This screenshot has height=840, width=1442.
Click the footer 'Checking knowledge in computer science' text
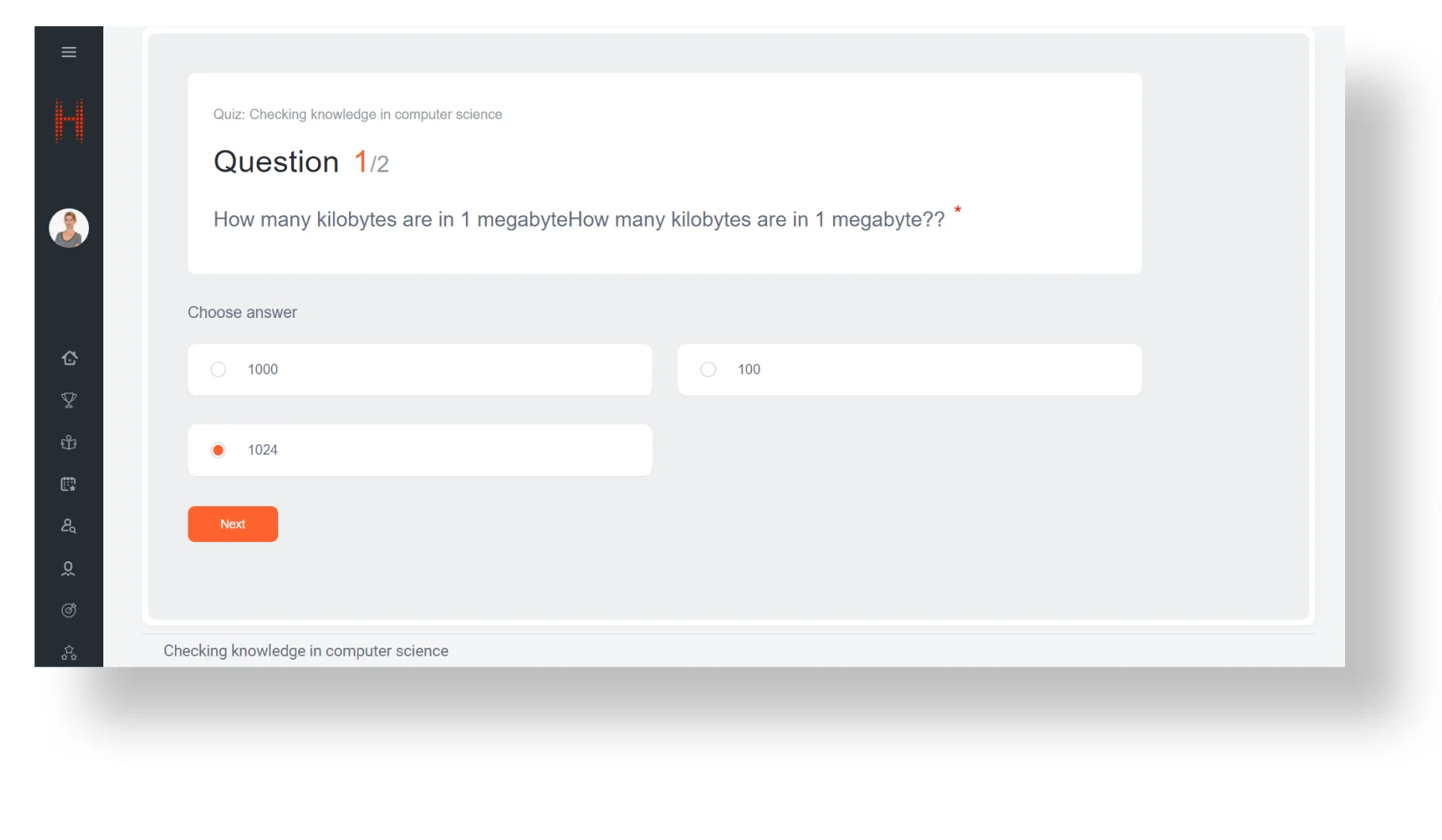306,651
